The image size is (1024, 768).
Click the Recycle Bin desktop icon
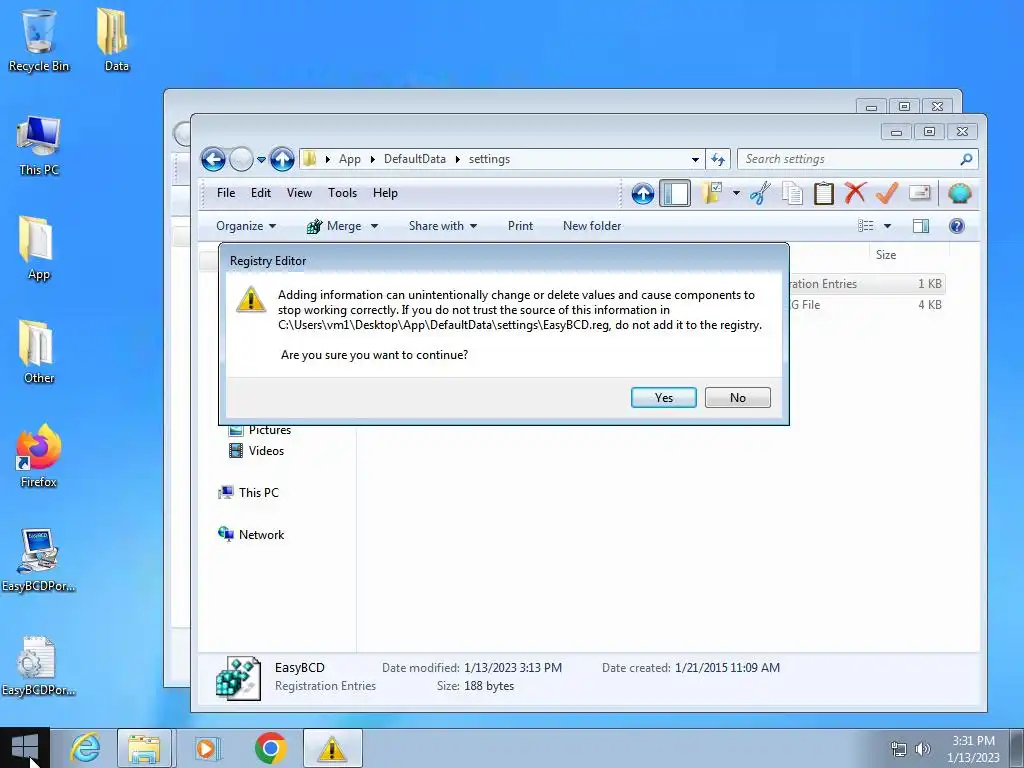click(39, 40)
